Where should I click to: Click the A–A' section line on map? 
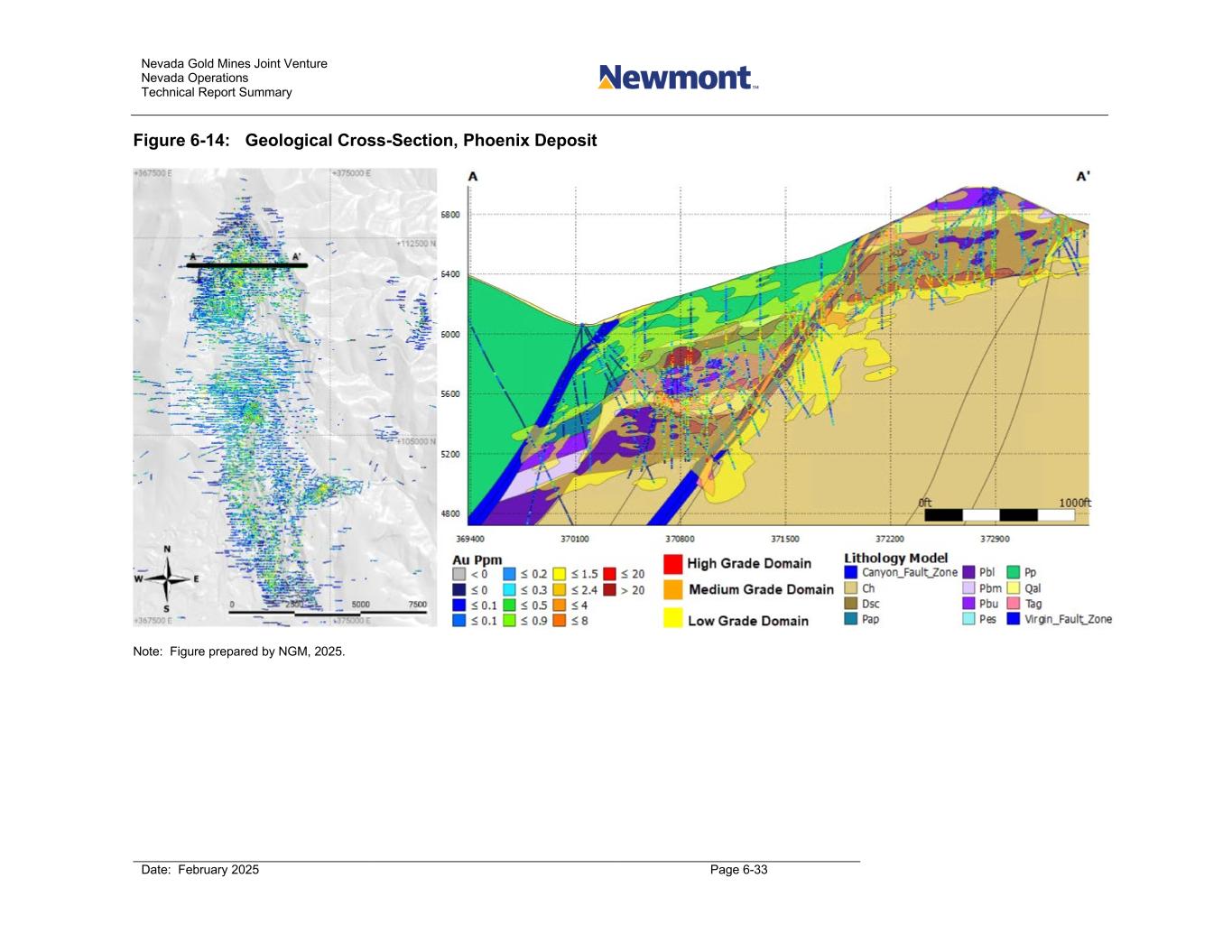click(246, 266)
